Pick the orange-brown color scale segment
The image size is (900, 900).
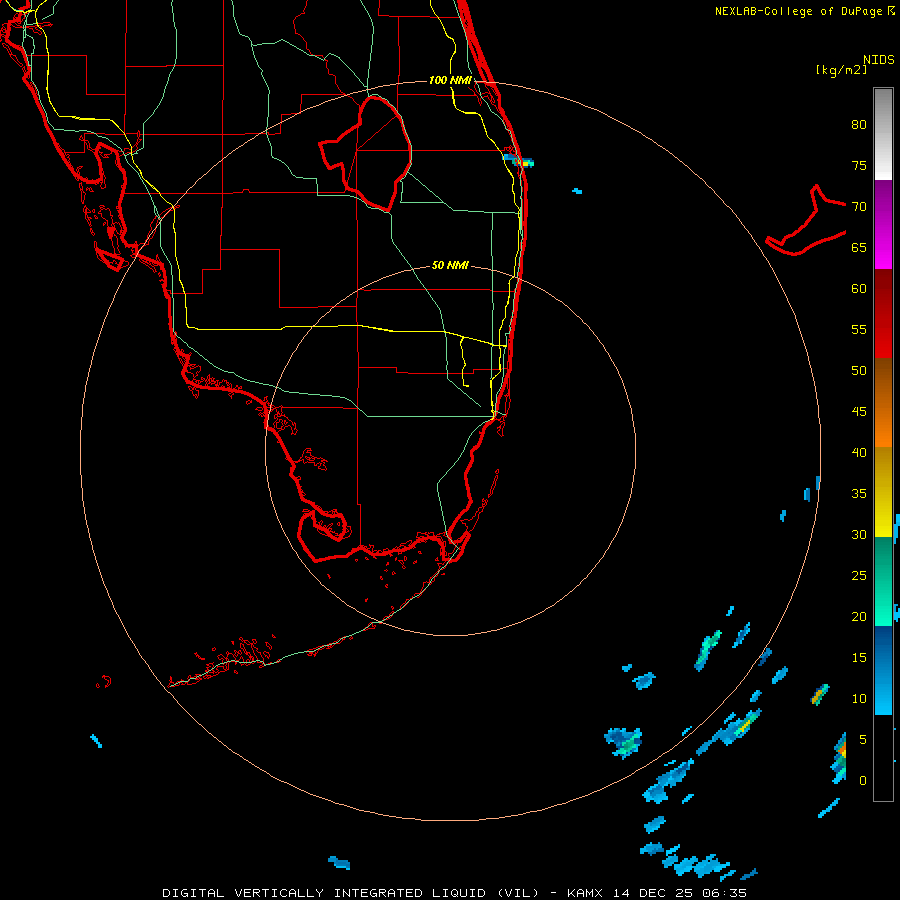(x=883, y=402)
